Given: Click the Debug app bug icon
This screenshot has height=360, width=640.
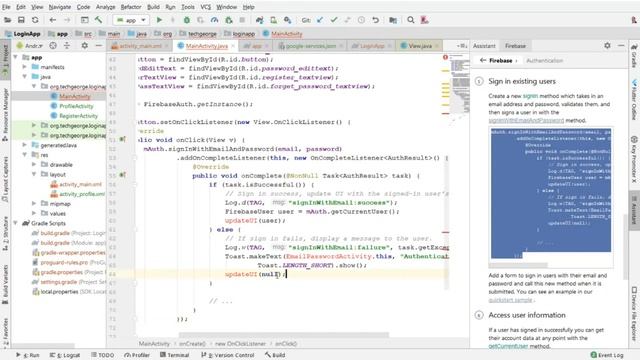Looking at the screenshot, I should 187,20.
